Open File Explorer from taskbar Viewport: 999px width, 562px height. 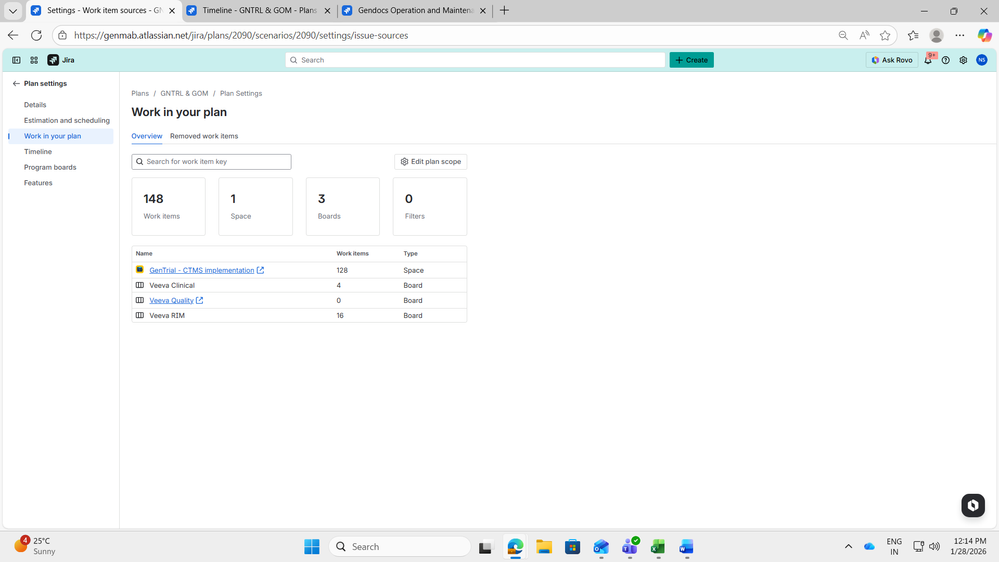543,547
